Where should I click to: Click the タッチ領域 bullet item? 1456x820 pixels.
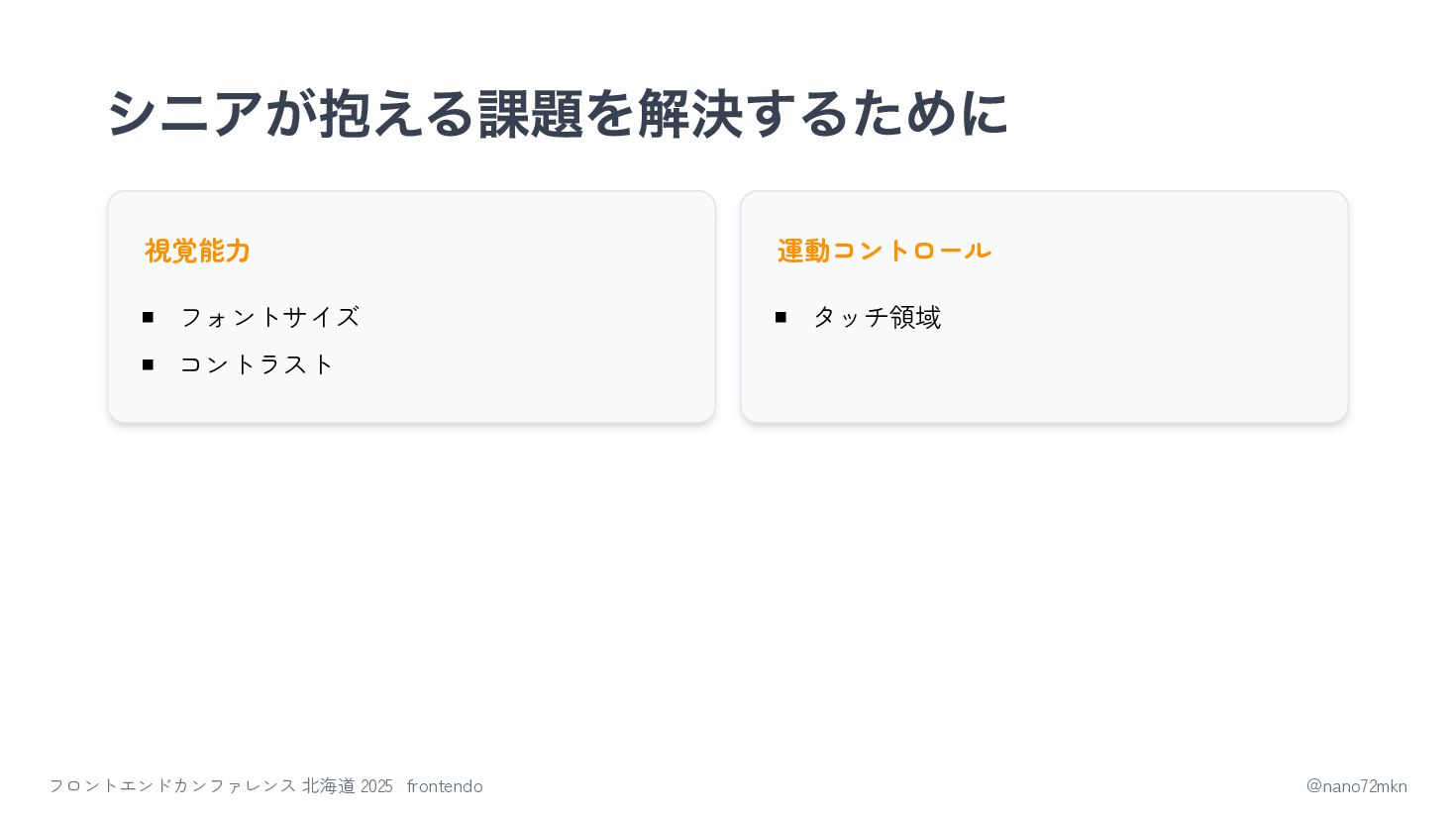point(877,317)
